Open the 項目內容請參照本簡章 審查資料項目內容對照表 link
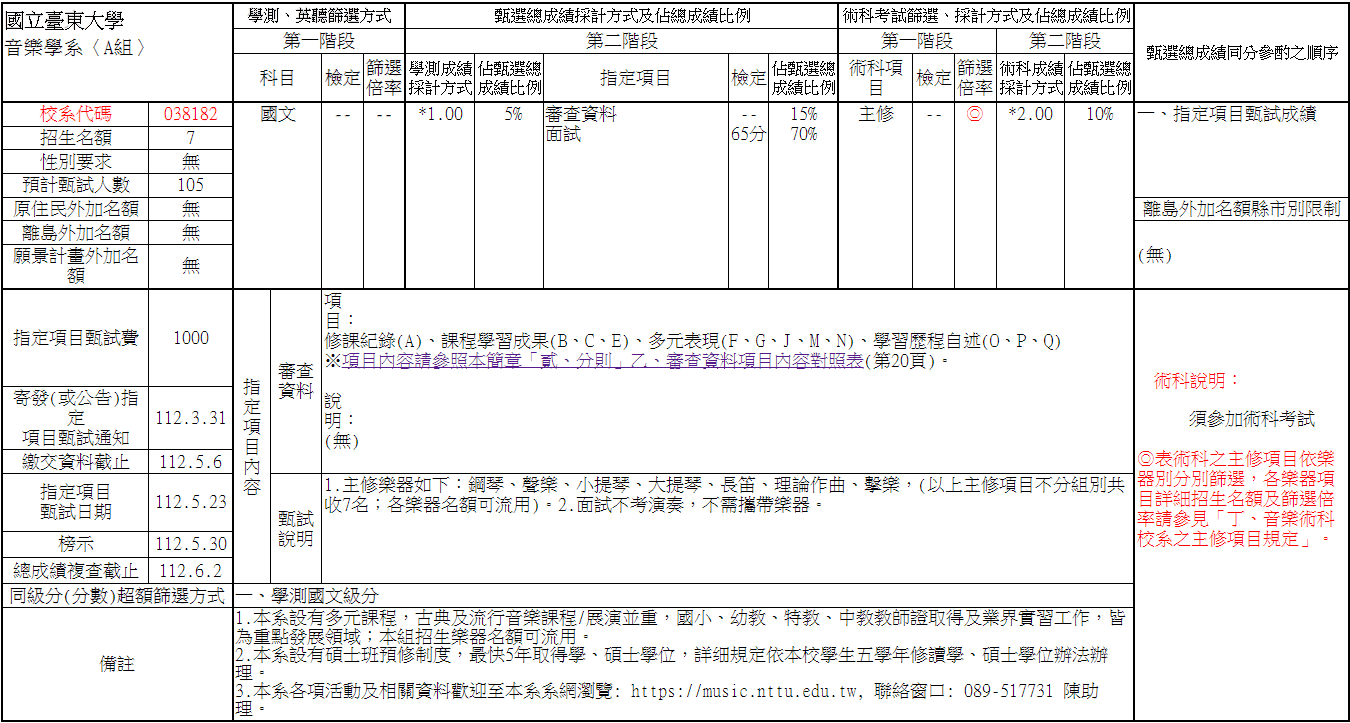 (x=602, y=361)
